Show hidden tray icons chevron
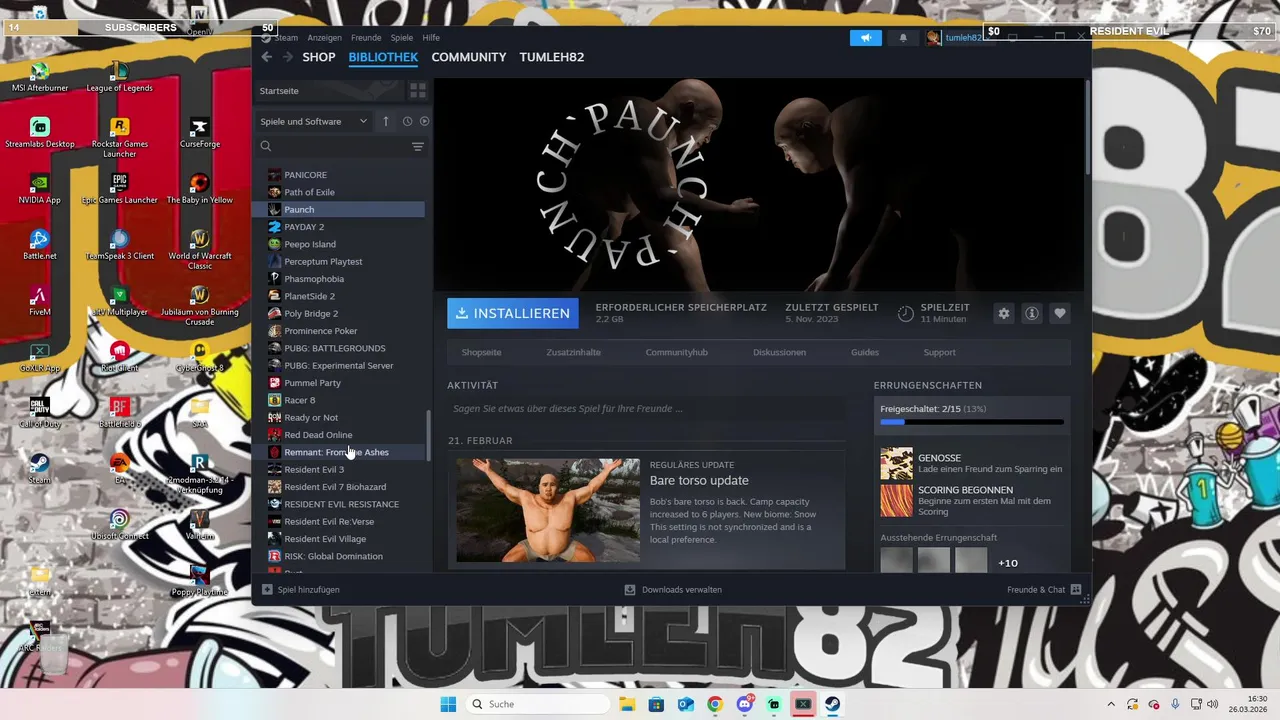The width and height of the screenshot is (1280, 720). [1110, 704]
